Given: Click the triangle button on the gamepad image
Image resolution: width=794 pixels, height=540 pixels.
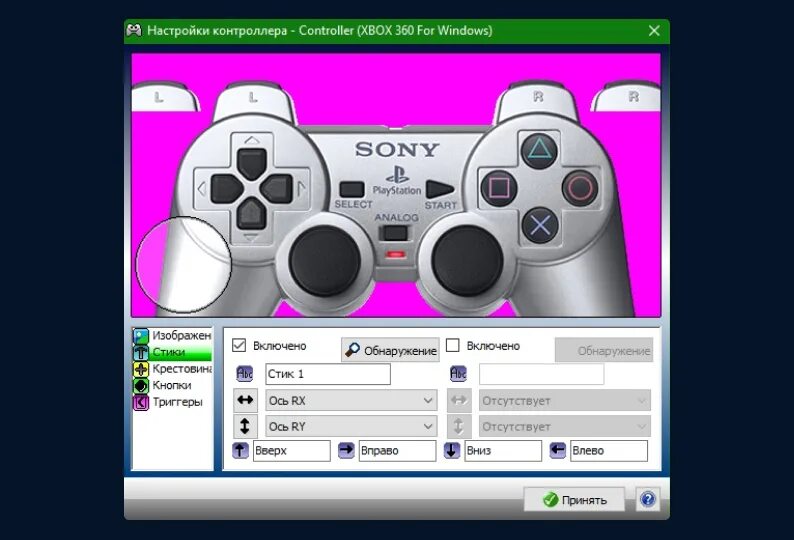Looking at the screenshot, I should (539, 150).
